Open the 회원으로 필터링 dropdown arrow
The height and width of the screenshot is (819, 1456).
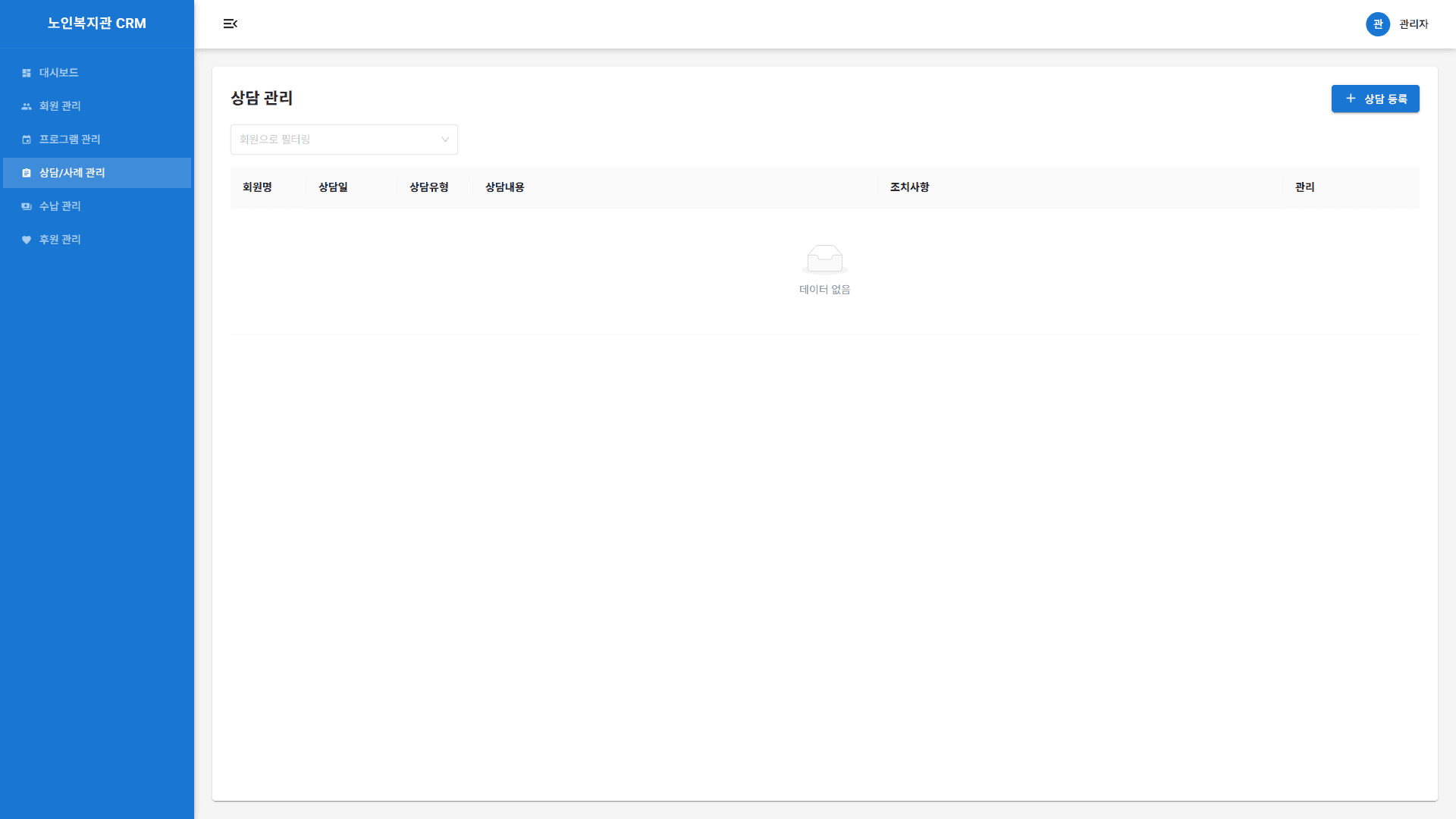click(445, 140)
